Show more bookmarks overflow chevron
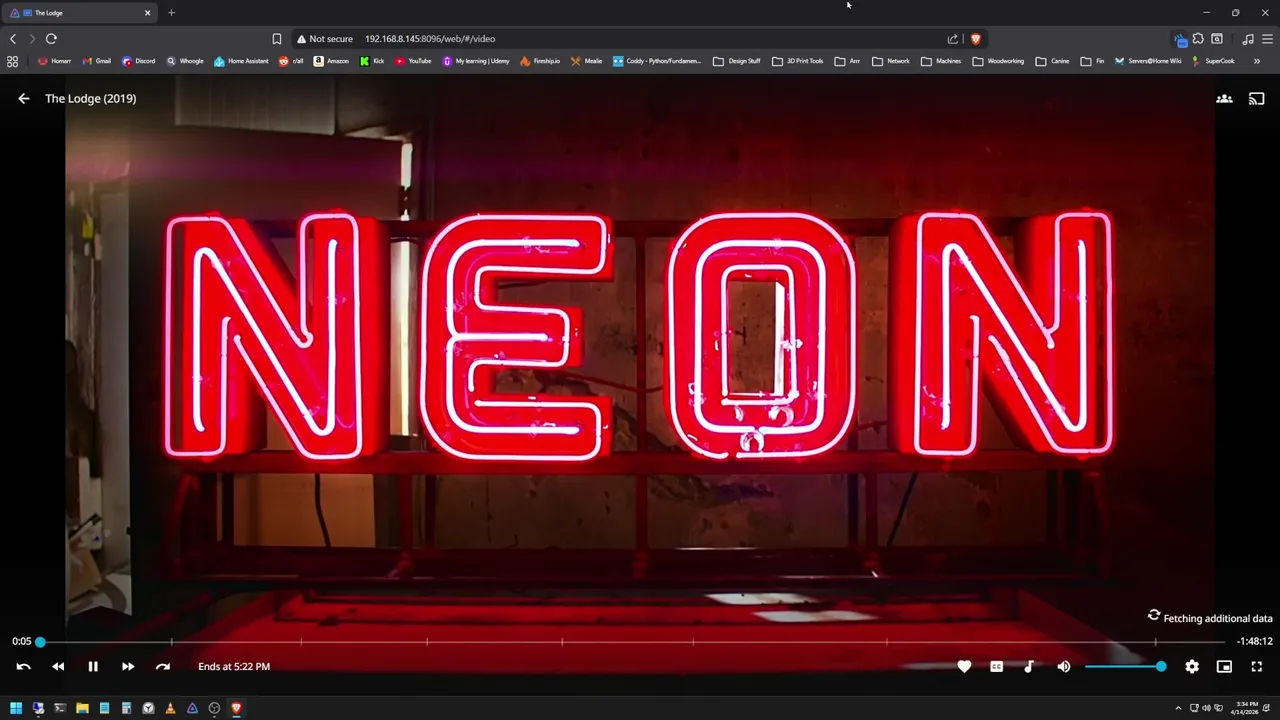Viewport: 1280px width, 720px height. 1257,61
